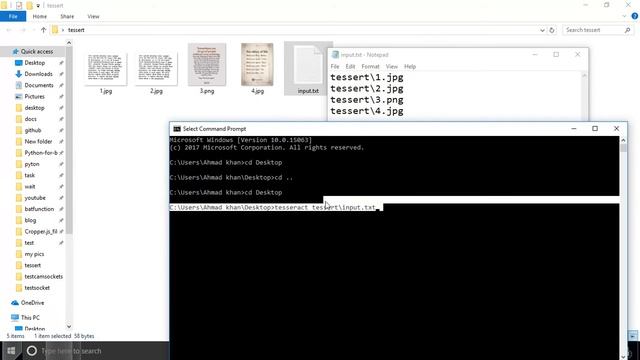This screenshot has width=640, height=360.
Task: Click the Quick Access Toolbar dropdown arrow
Action: pos(38,6)
